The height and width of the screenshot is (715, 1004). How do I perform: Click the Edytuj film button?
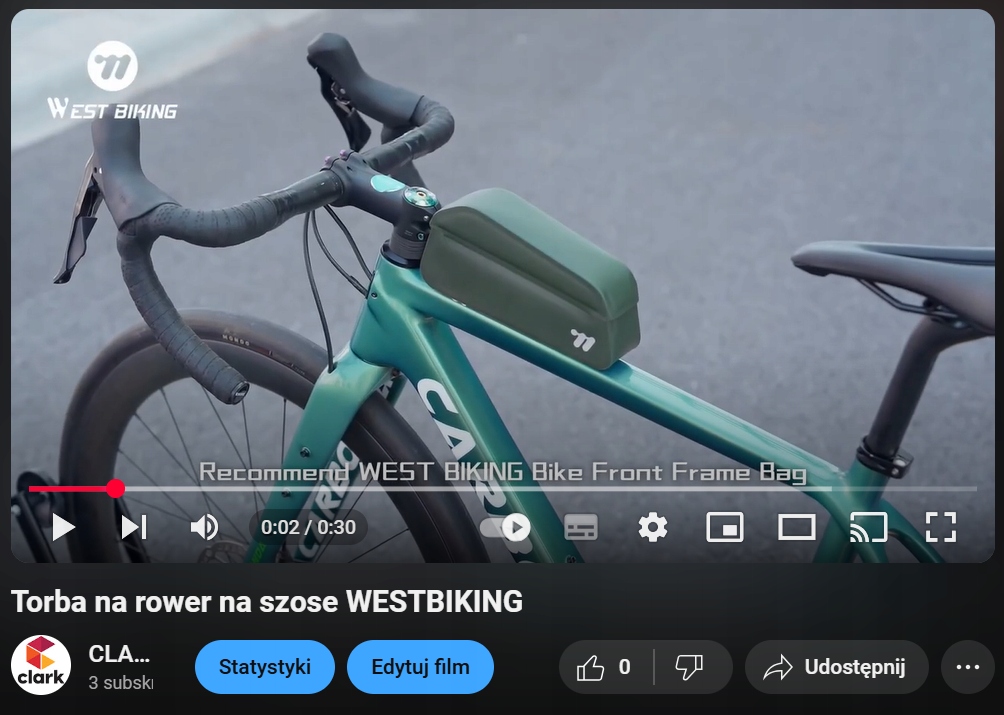point(420,667)
